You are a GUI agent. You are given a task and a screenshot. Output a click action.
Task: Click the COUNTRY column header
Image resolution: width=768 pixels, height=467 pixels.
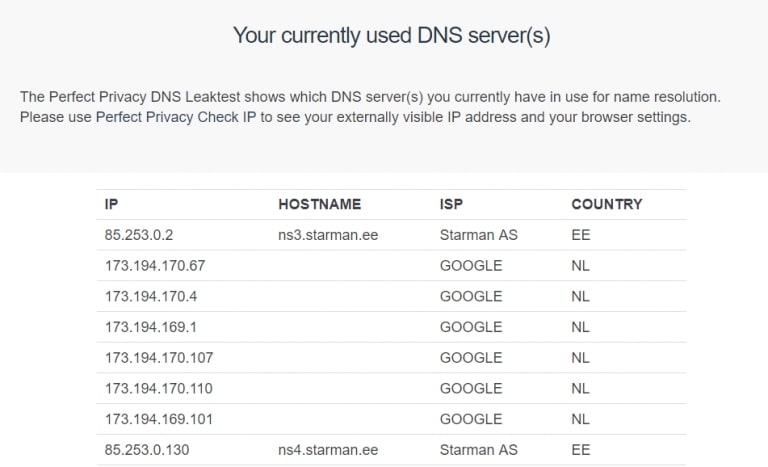pyautogui.click(x=606, y=204)
